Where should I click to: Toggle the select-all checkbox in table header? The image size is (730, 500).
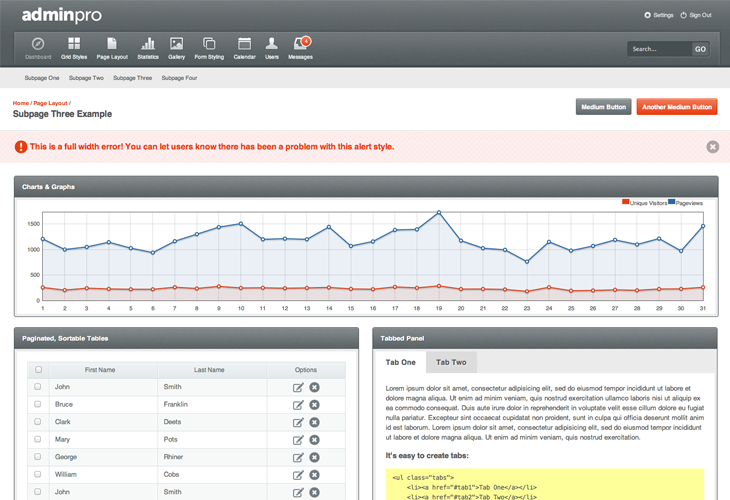[38, 370]
